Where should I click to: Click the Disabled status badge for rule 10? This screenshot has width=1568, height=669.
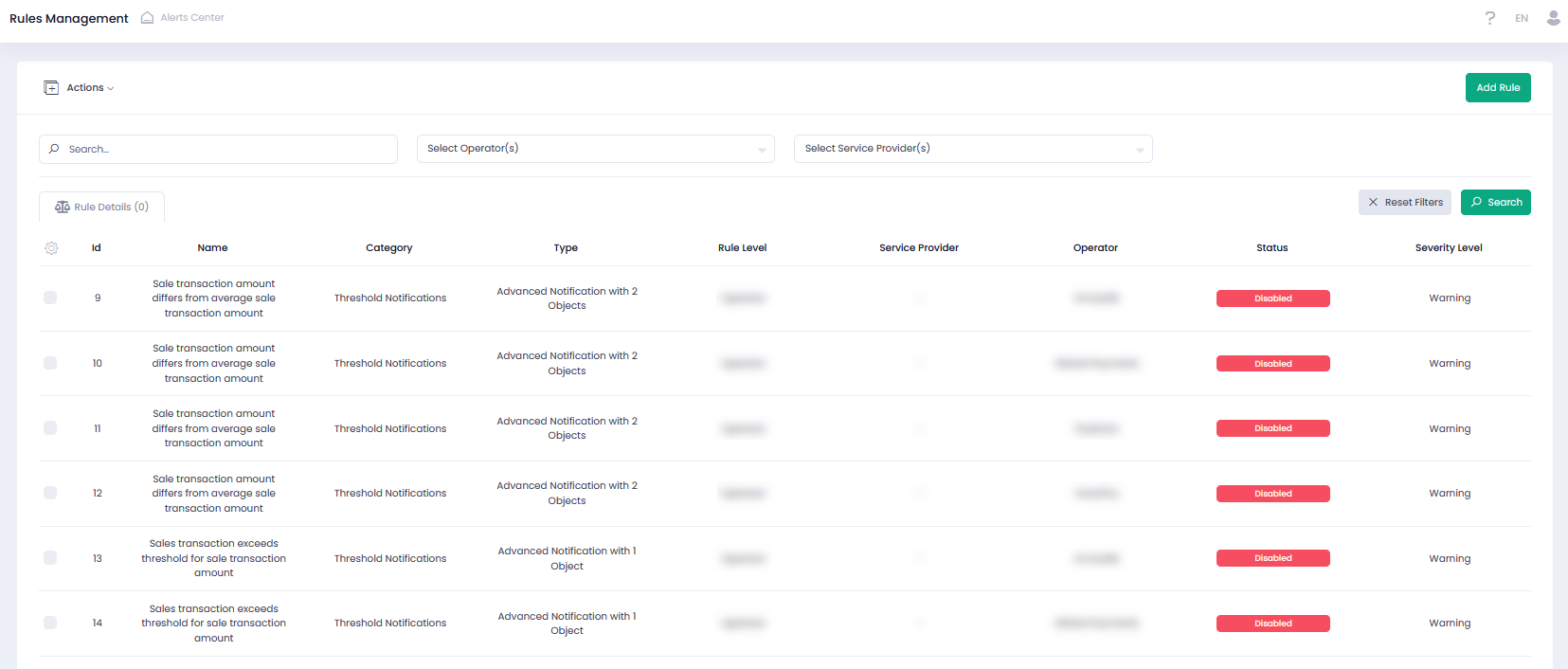click(1272, 364)
